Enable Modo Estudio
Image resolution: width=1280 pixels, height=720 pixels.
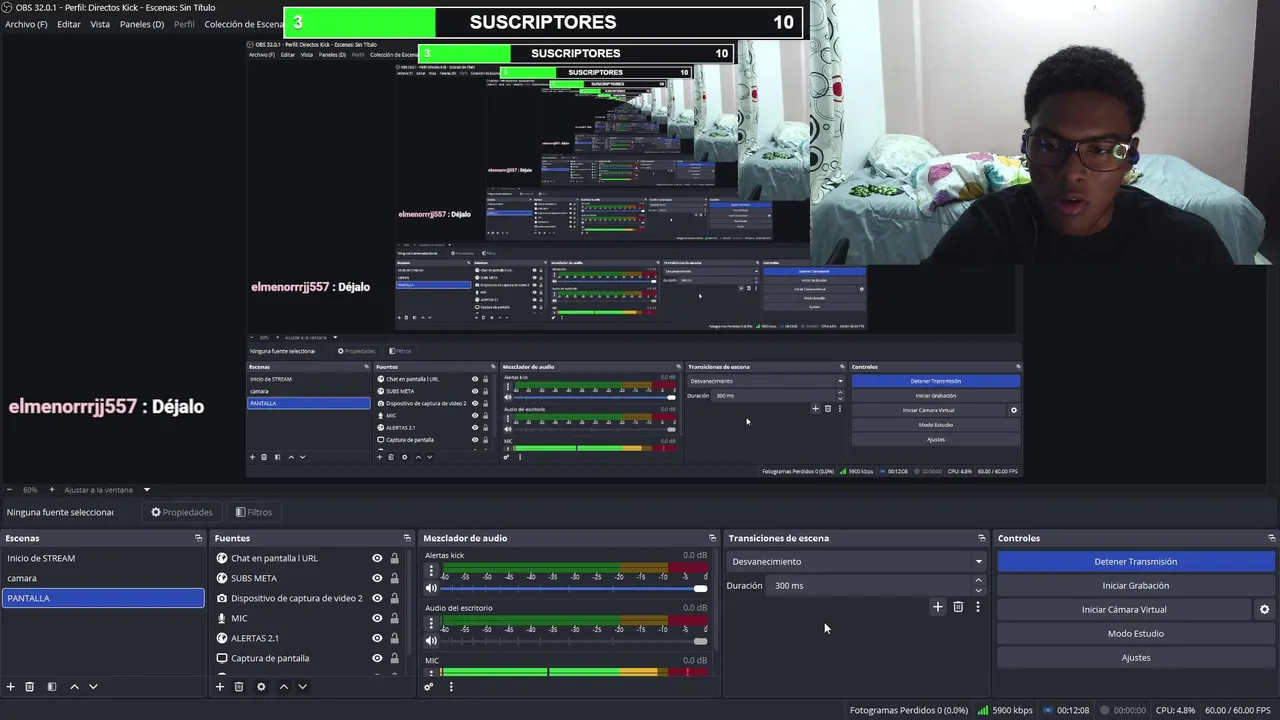point(1136,633)
